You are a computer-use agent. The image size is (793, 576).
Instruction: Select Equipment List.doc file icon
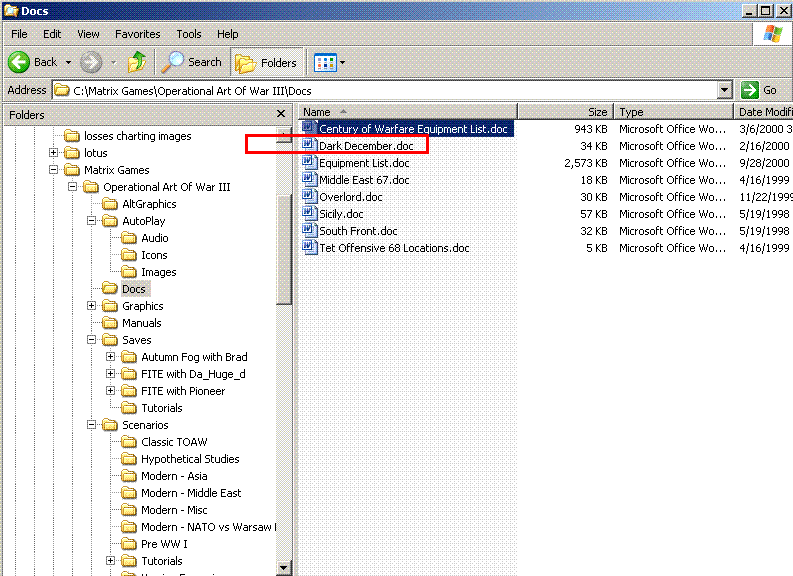pos(309,162)
